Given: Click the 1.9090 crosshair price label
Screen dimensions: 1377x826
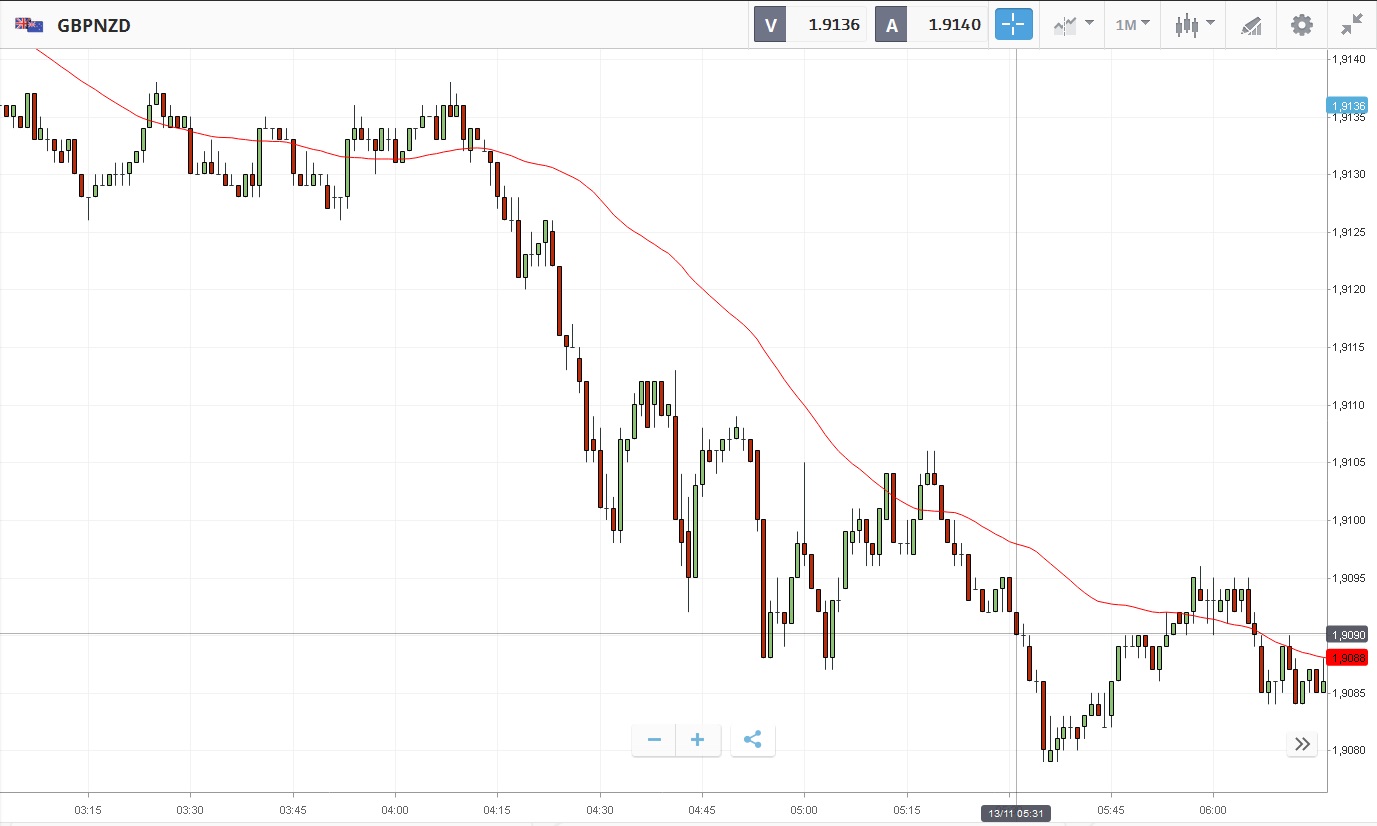Looking at the screenshot, I should click(1347, 634).
